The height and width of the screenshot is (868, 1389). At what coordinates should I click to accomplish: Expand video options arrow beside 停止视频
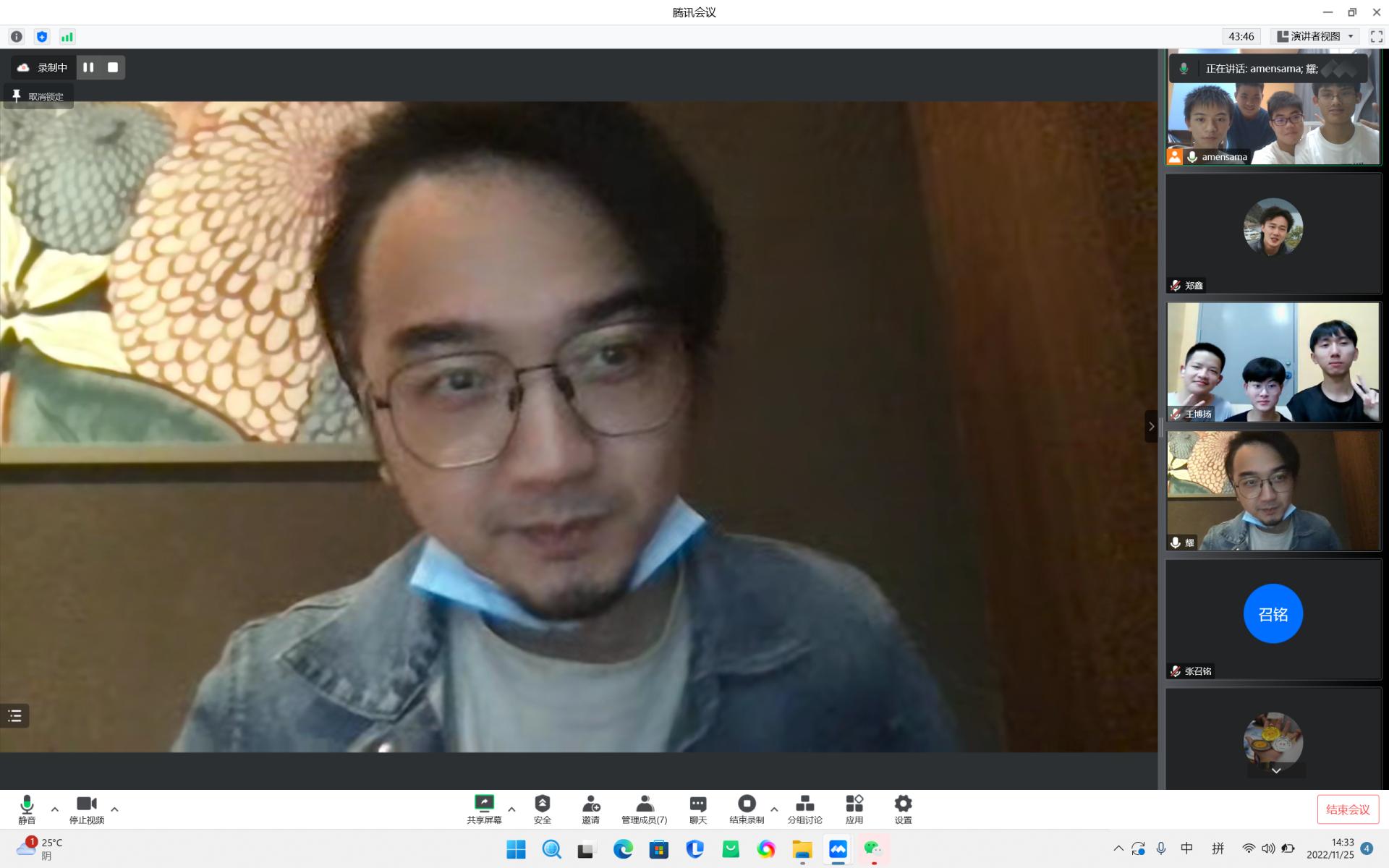coord(114,809)
